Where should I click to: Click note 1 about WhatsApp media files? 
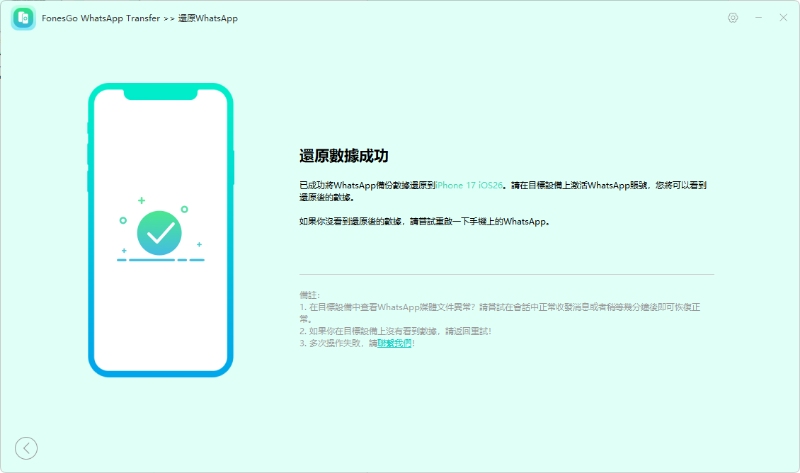[500, 313]
